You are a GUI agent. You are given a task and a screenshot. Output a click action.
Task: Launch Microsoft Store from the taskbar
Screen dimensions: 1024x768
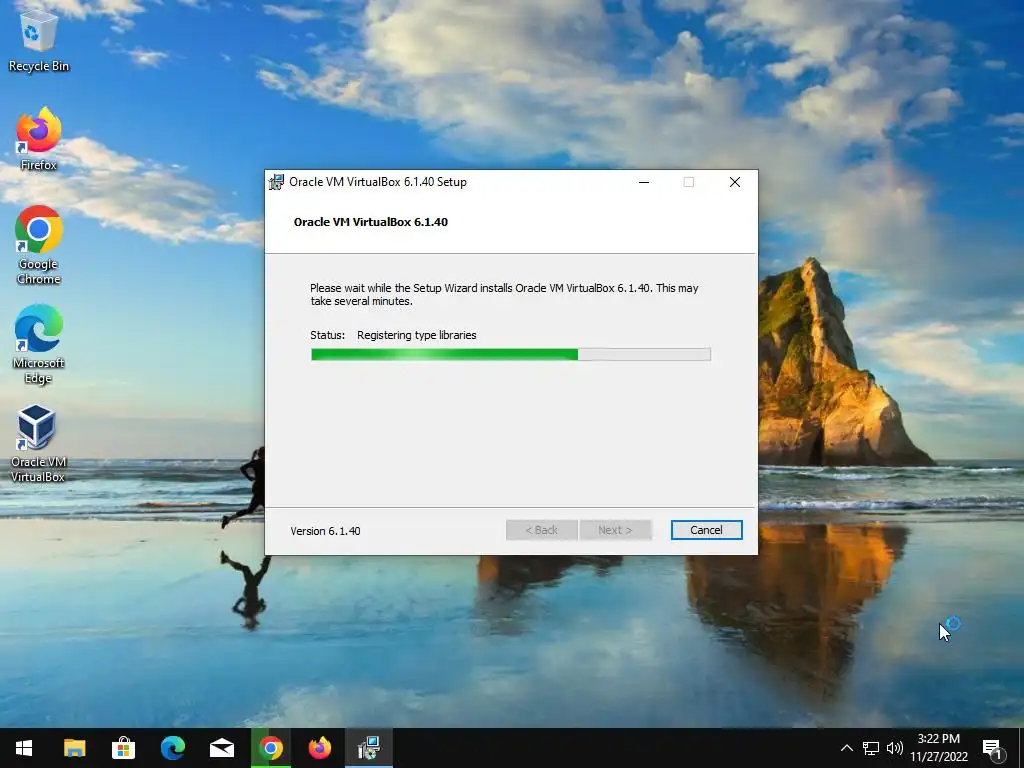pos(123,748)
